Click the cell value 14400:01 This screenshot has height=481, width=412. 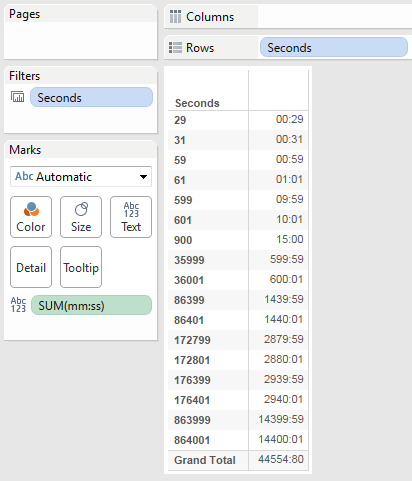click(281, 439)
